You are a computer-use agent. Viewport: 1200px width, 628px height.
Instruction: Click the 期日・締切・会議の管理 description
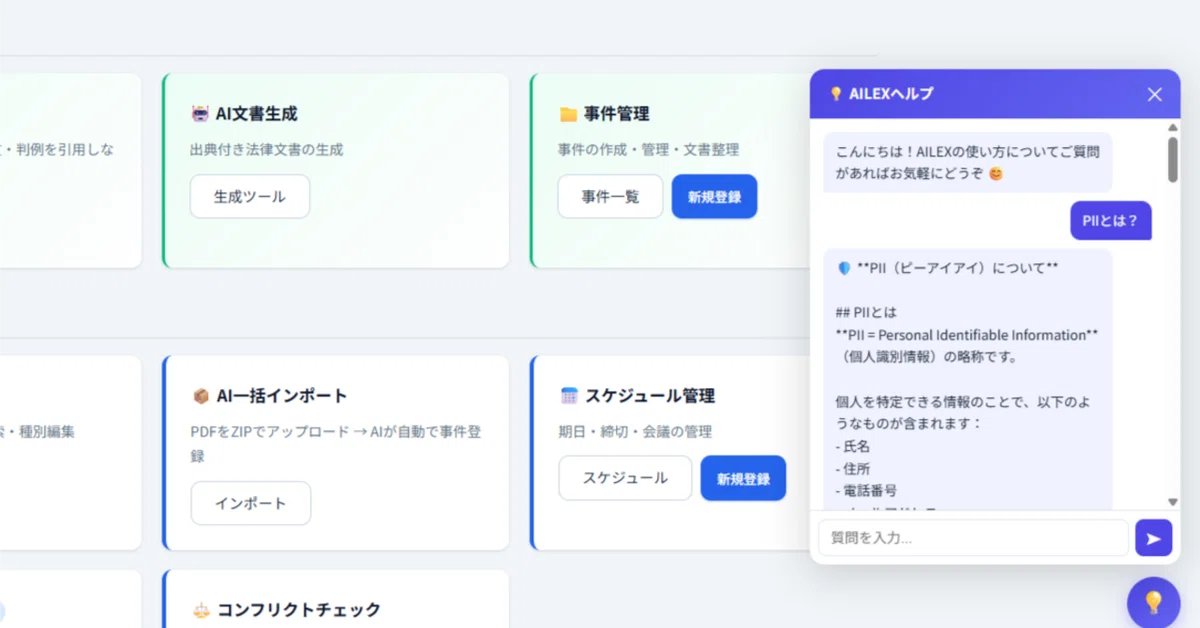pyautogui.click(x=635, y=432)
